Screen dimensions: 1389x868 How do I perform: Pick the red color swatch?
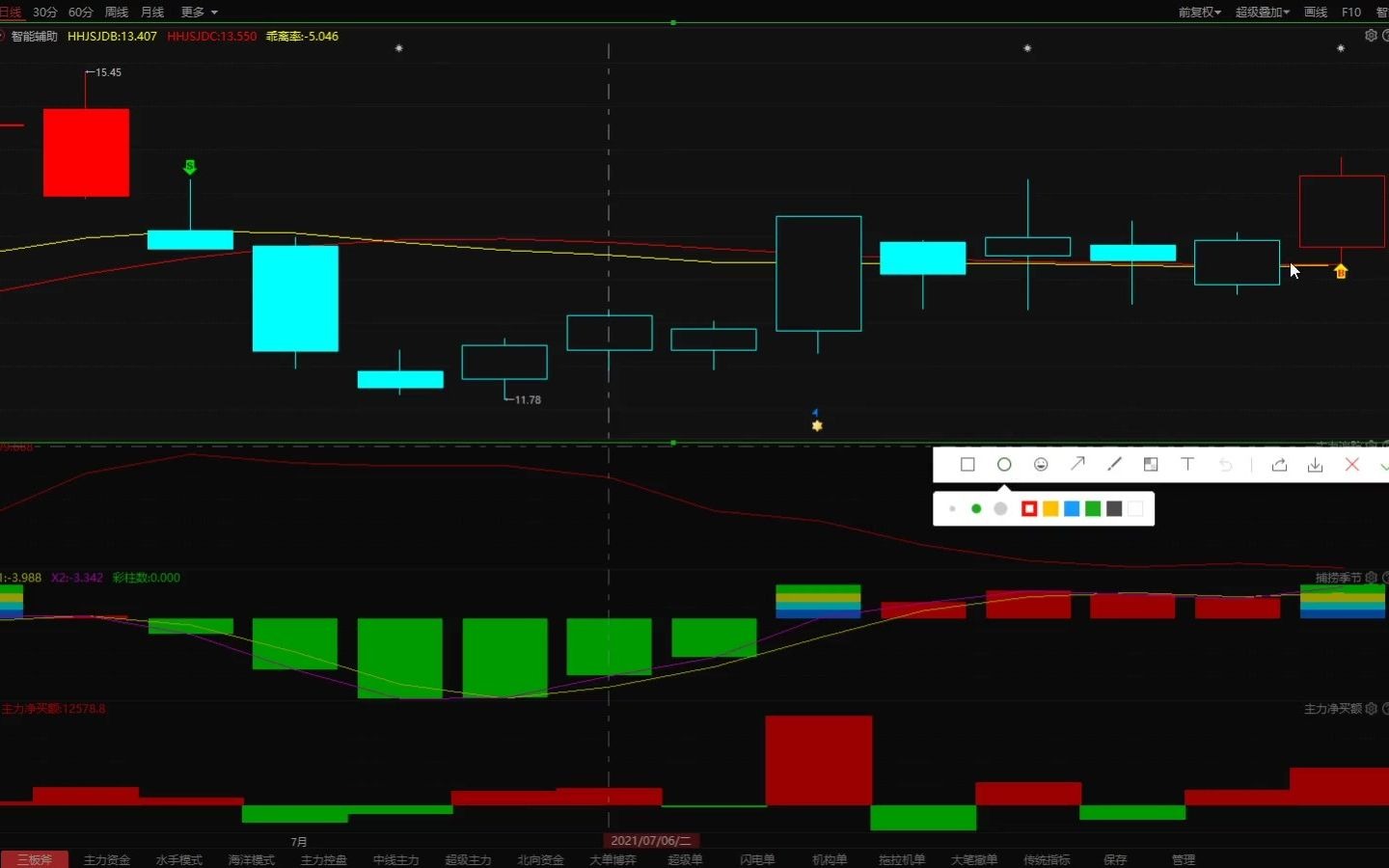click(1029, 509)
